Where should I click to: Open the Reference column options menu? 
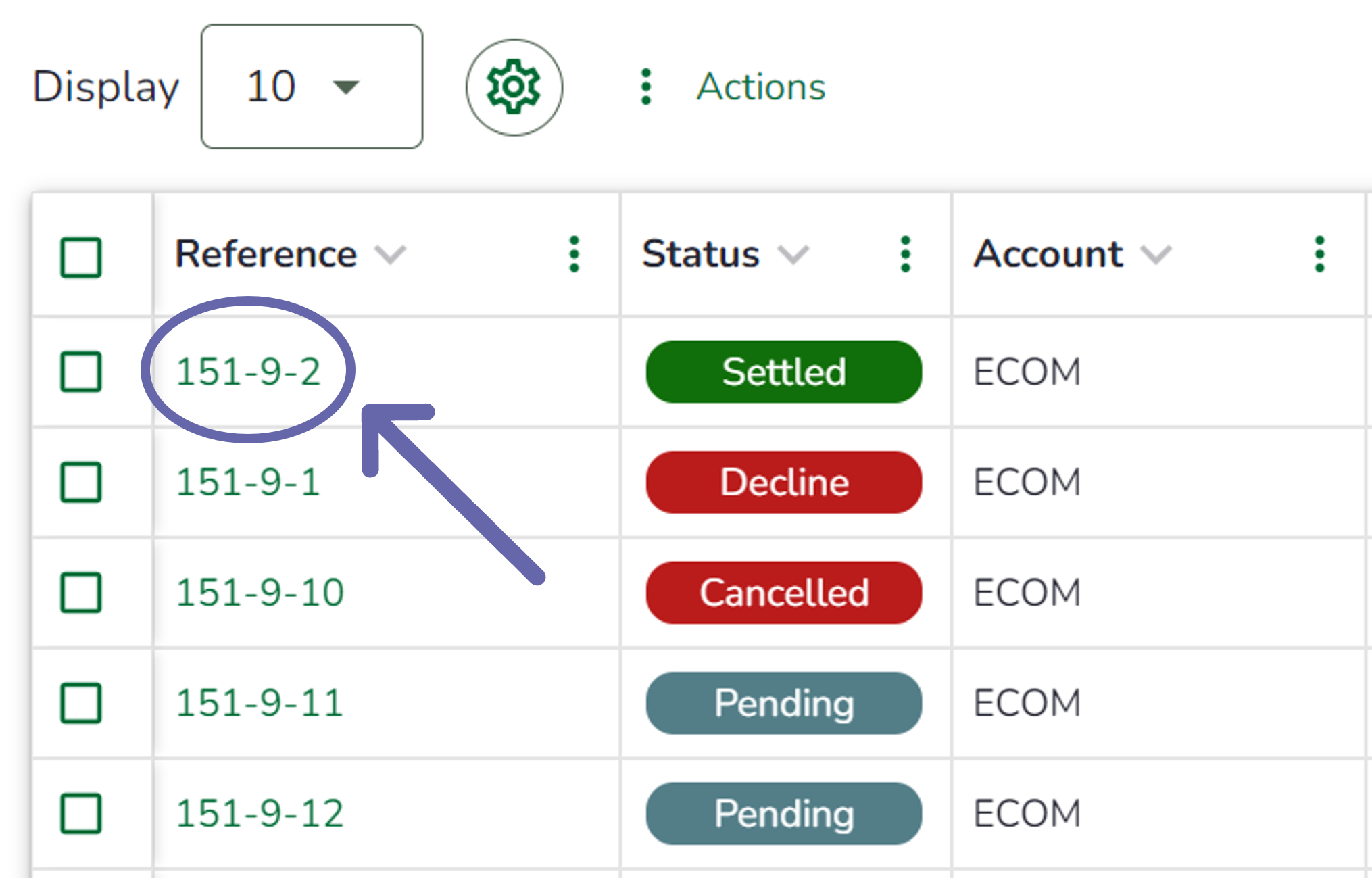pos(574,255)
